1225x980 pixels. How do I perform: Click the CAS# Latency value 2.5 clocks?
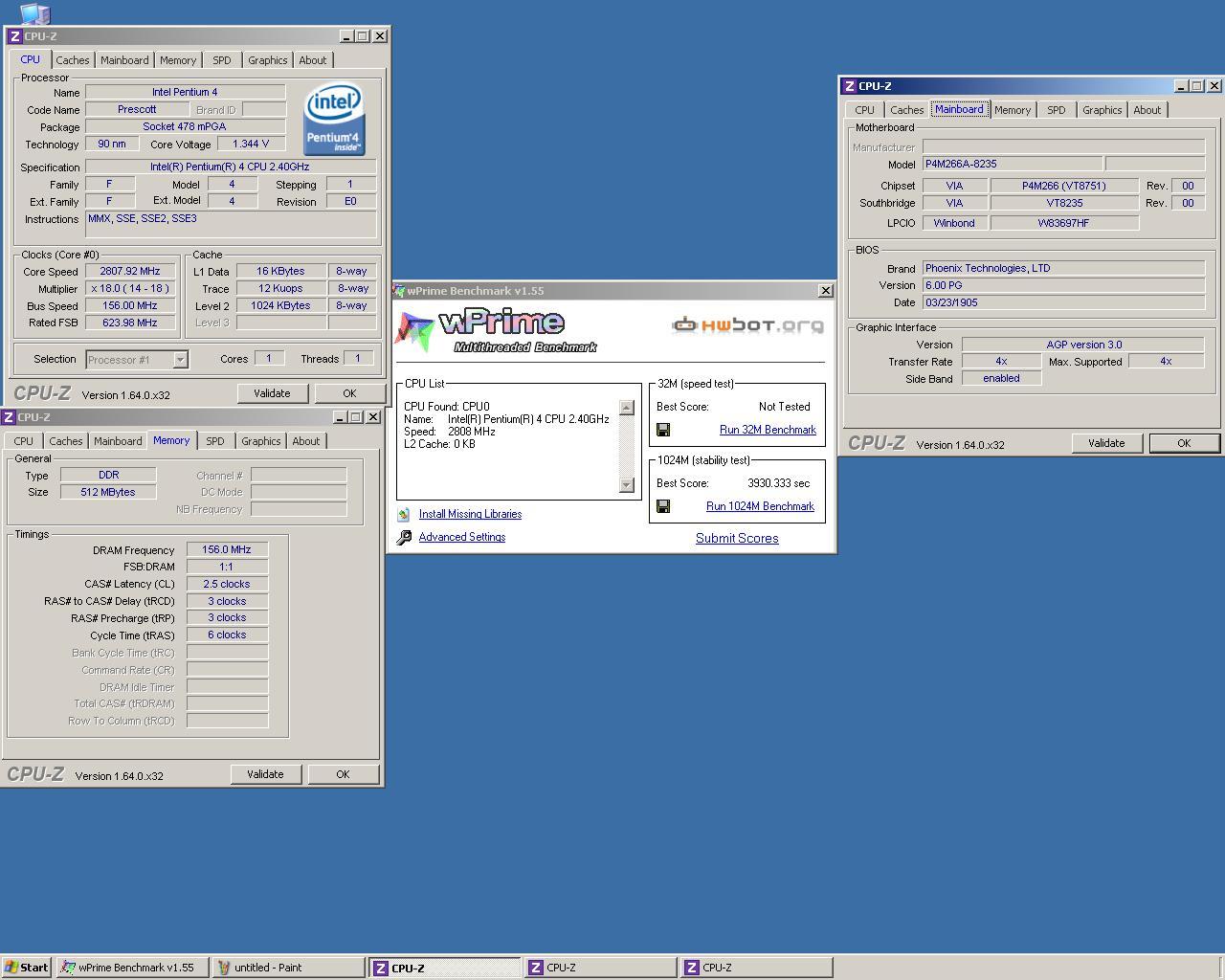pyautogui.click(x=227, y=584)
